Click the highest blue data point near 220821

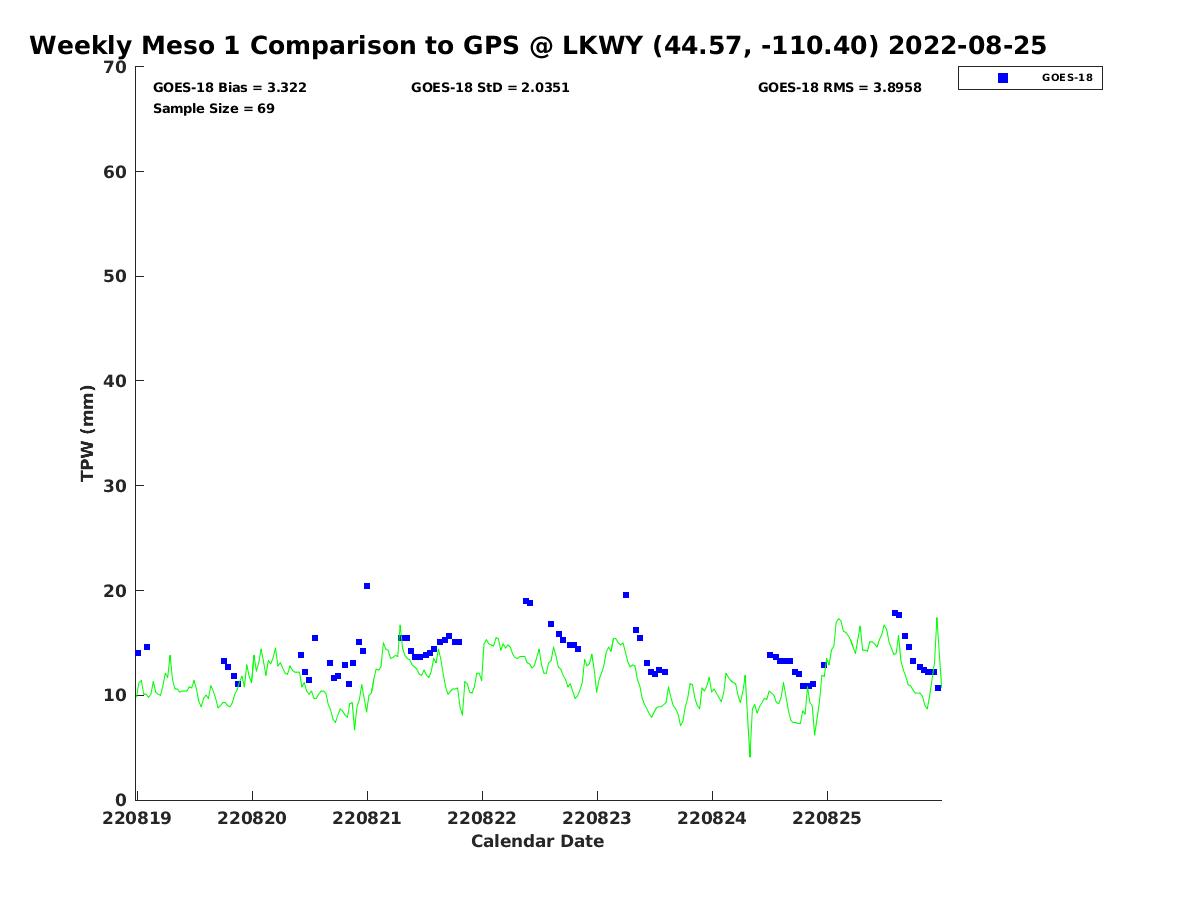(x=367, y=586)
